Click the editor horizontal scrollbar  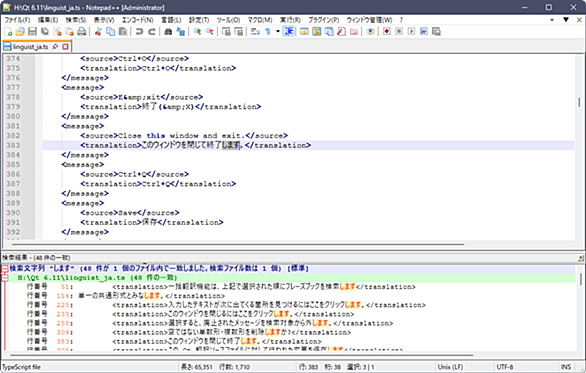tap(238, 244)
